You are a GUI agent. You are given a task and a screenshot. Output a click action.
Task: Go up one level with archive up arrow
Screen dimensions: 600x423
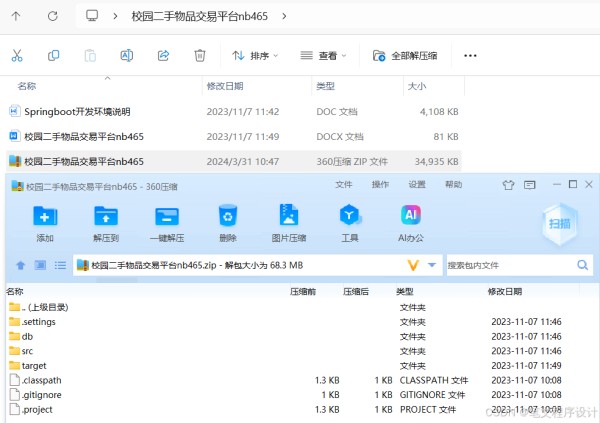point(21,265)
